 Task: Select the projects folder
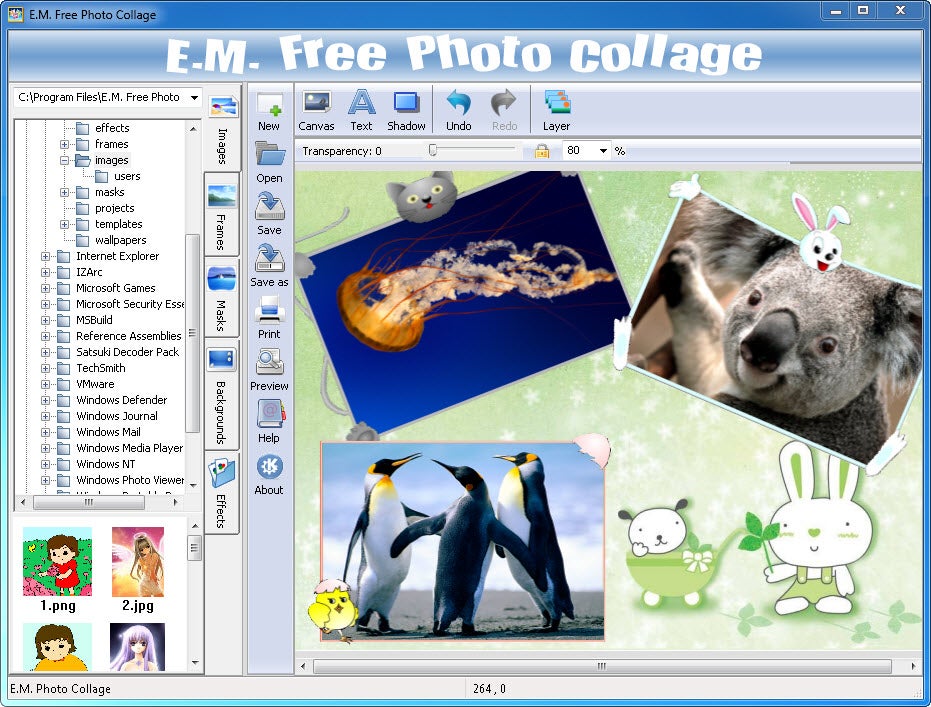pos(115,208)
